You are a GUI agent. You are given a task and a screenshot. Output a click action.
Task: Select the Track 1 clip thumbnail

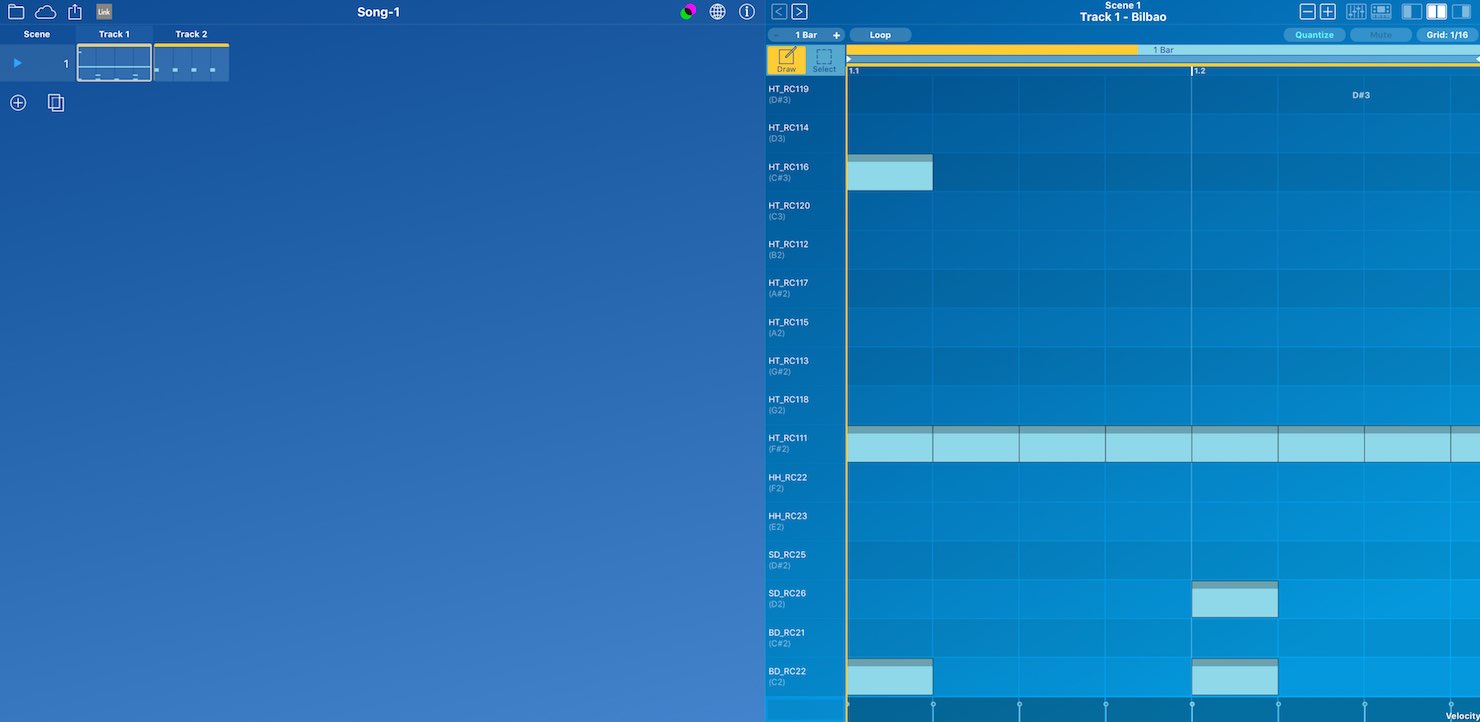tap(114, 63)
